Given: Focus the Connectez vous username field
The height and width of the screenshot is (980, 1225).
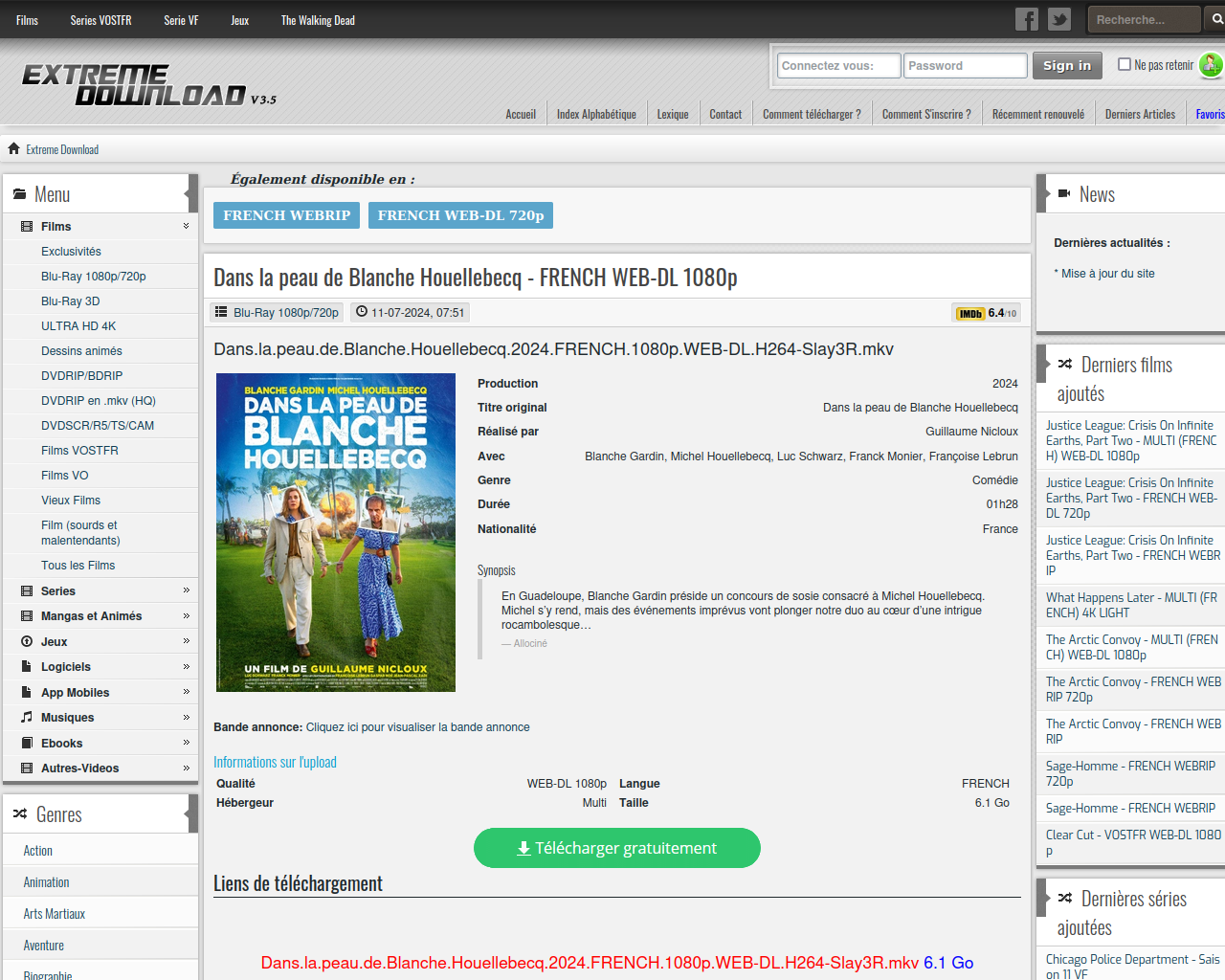Looking at the screenshot, I should pos(838,65).
